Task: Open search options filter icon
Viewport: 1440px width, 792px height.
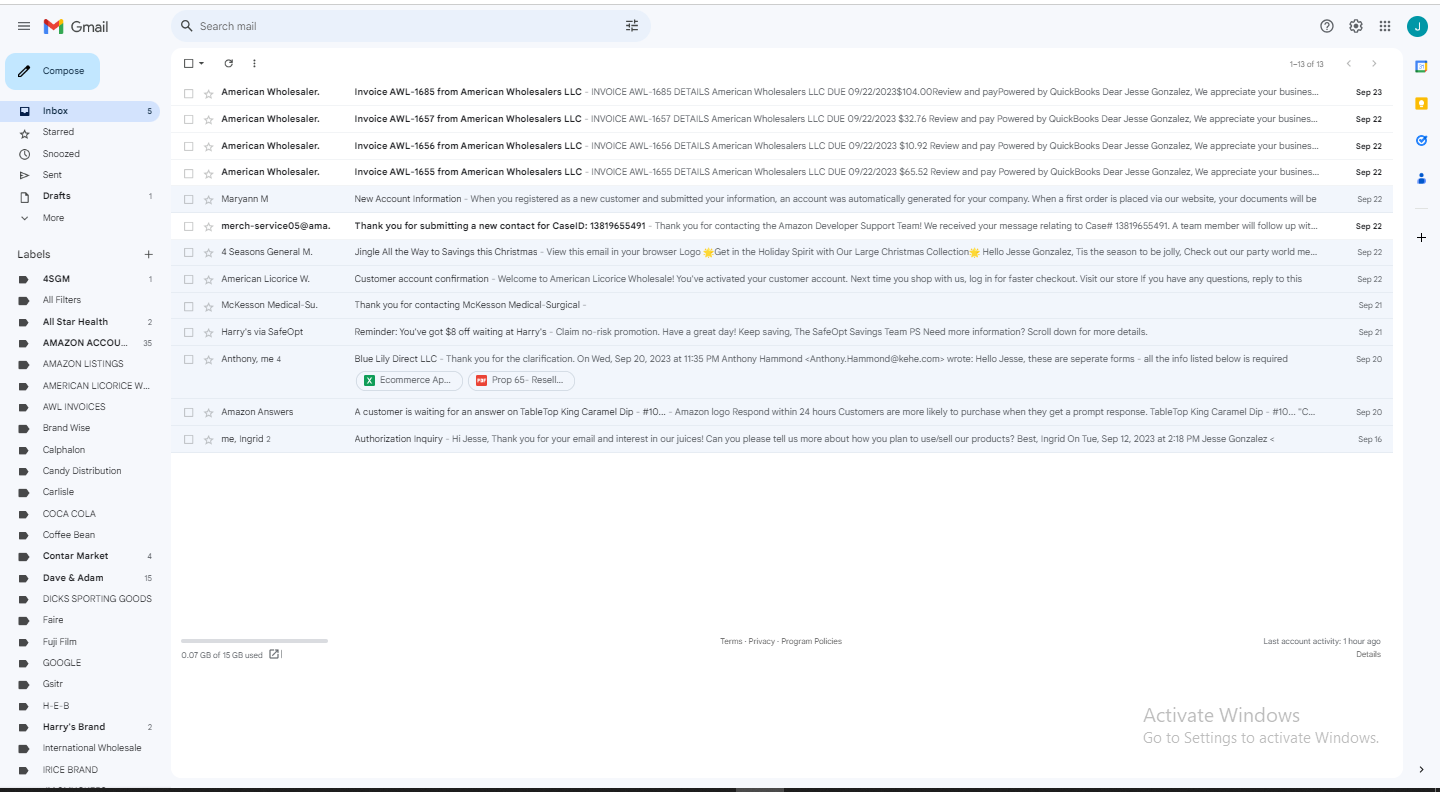Action: pos(632,26)
